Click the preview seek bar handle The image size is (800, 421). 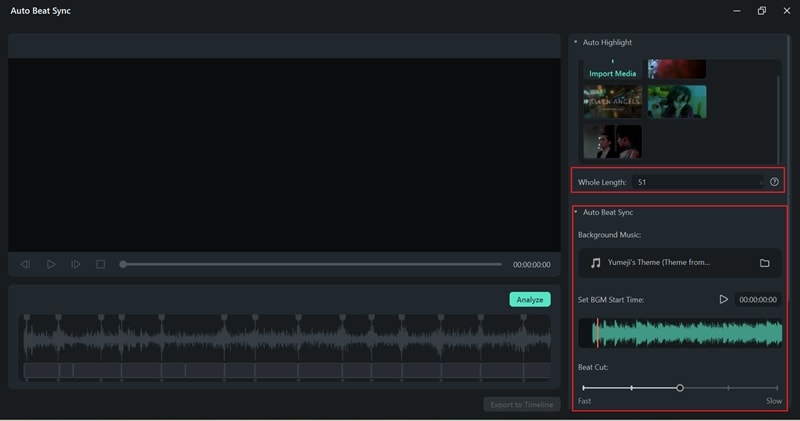point(123,264)
